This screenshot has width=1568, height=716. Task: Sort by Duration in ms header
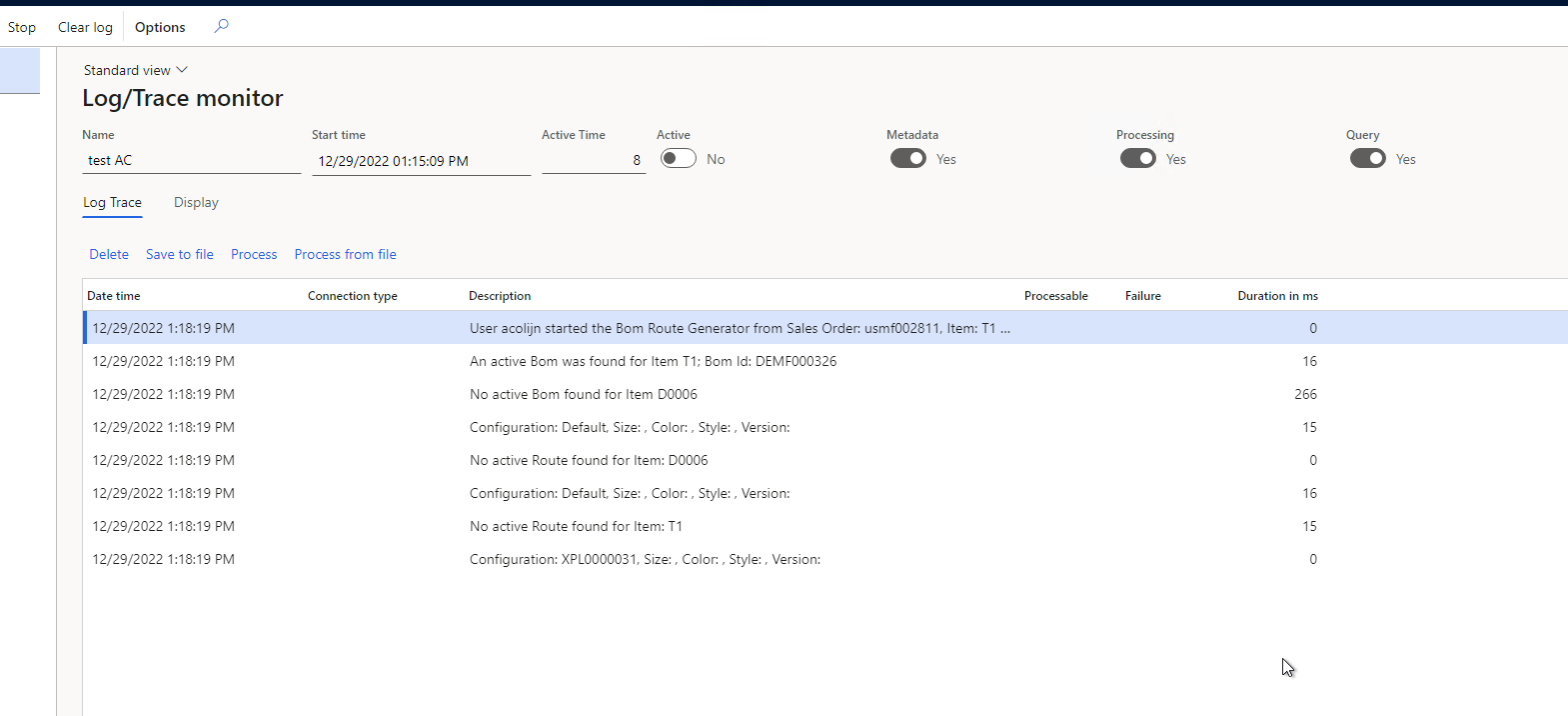click(1278, 296)
